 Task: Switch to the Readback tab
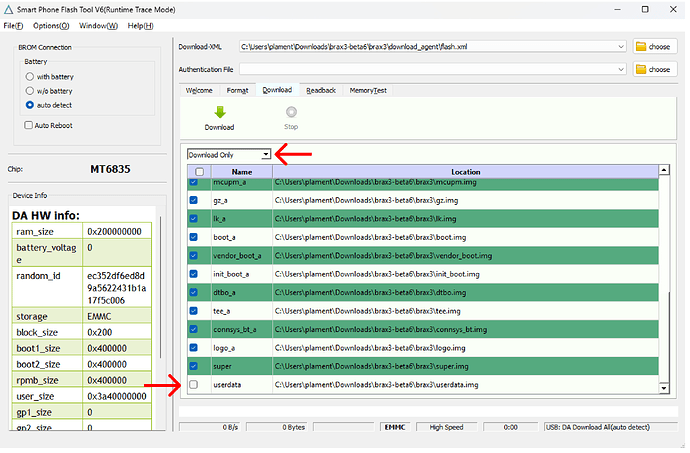(321, 91)
